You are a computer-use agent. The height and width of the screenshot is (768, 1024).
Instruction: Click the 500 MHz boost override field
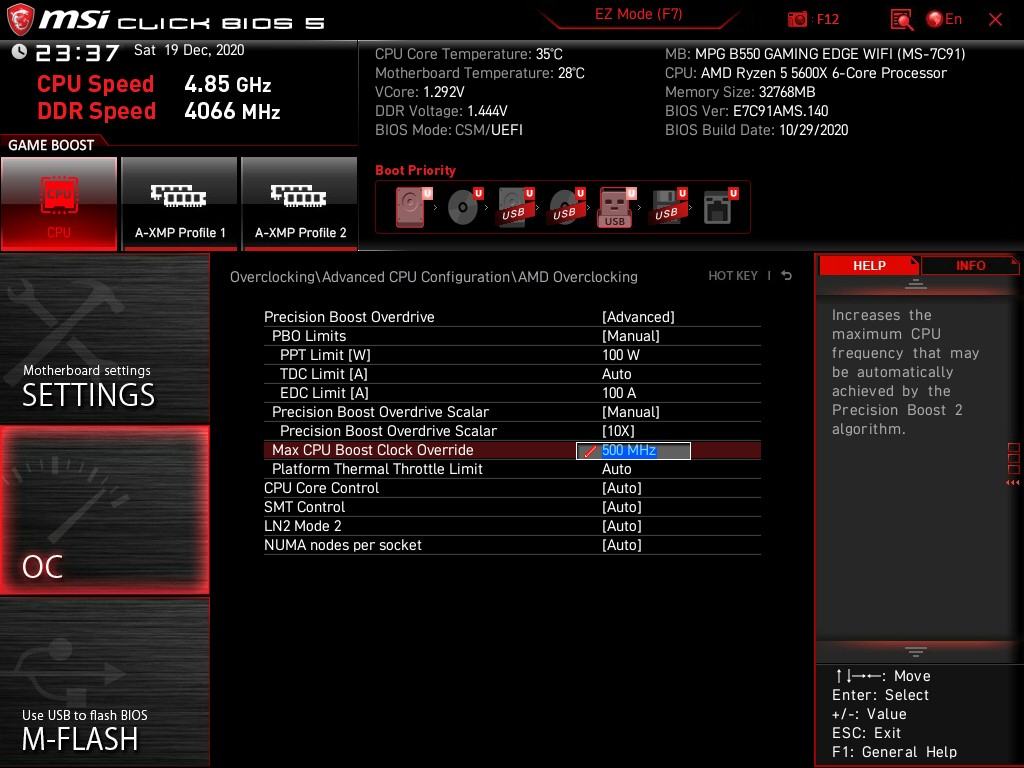point(633,451)
